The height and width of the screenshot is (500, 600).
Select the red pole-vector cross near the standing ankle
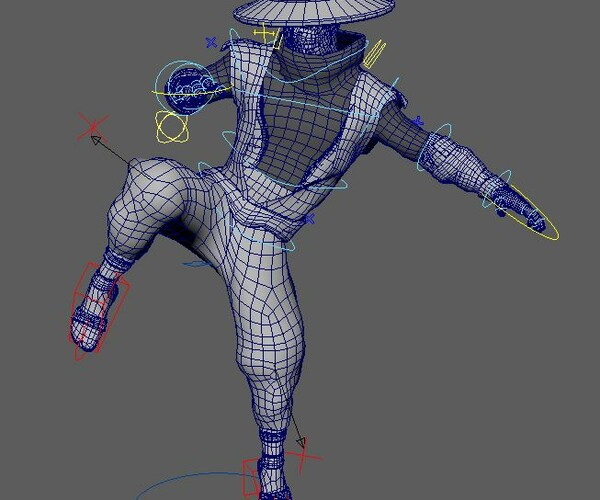(303, 457)
